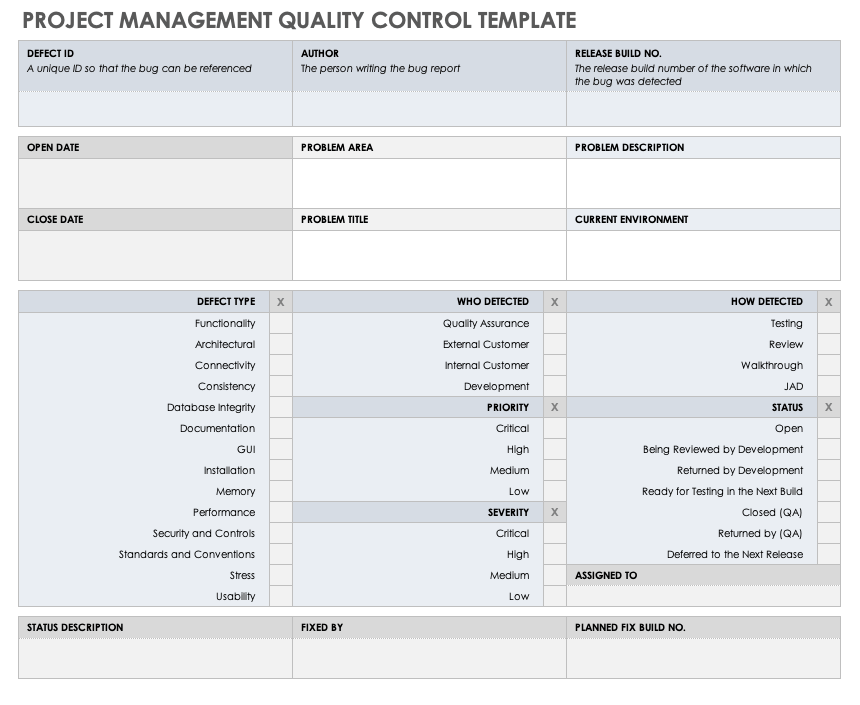860x705 pixels.
Task: Mark the Open status checkbox
Action: point(828,428)
